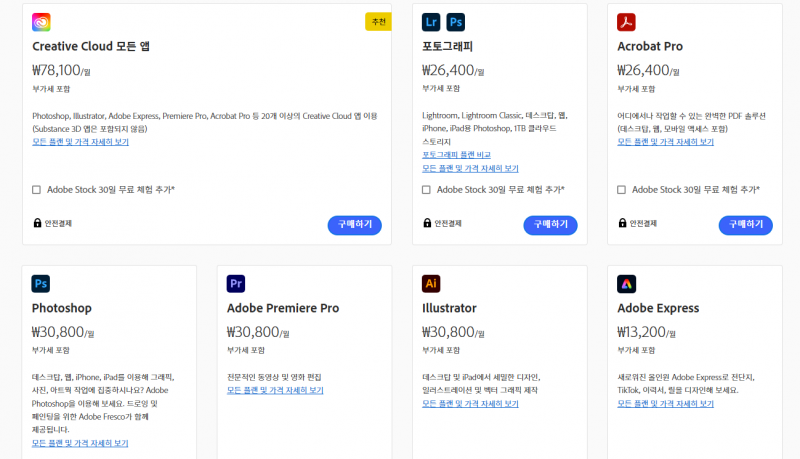Tick Adobe Stock trial checkbox for Acrobat Pro
800x459 pixels.
[x=621, y=190]
